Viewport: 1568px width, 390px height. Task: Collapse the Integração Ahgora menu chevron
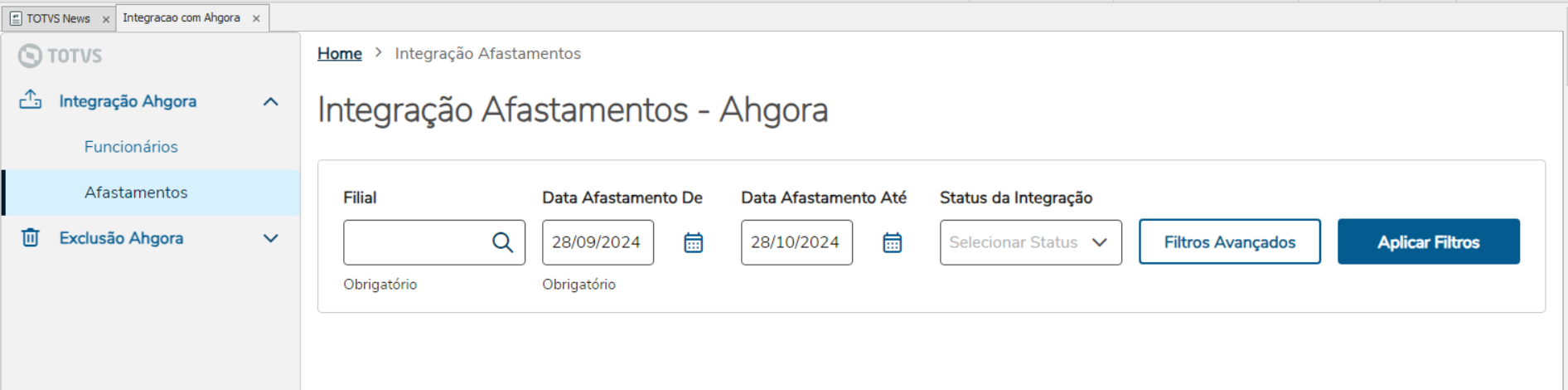(x=270, y=101)
